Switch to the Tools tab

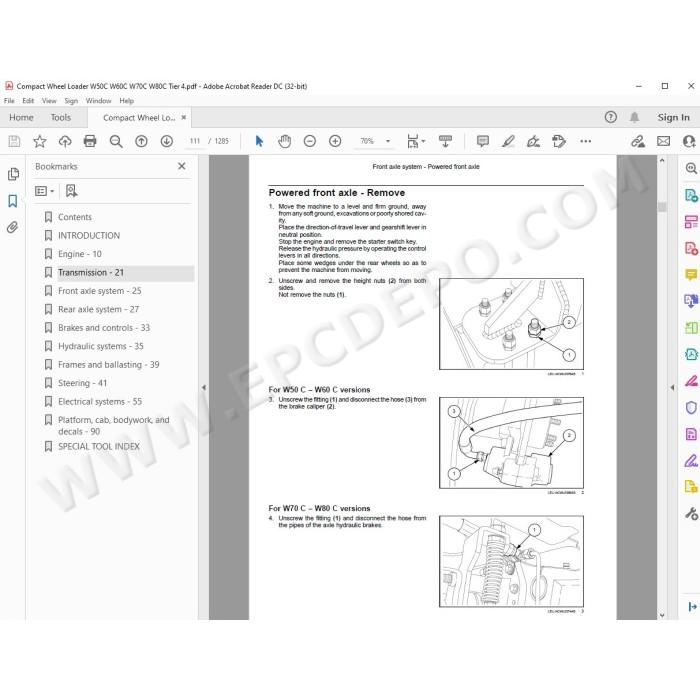click(61, 117)
